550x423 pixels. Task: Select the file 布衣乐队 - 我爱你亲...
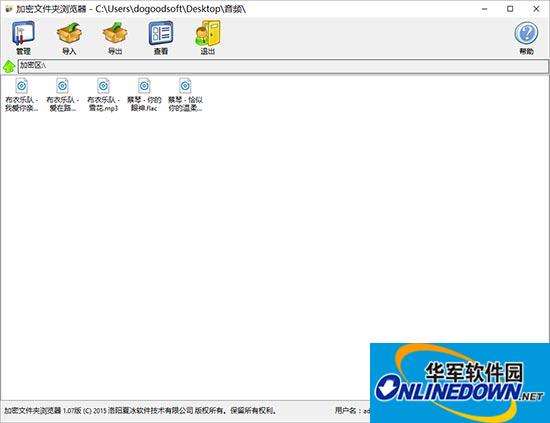click(x=22, y=95)
